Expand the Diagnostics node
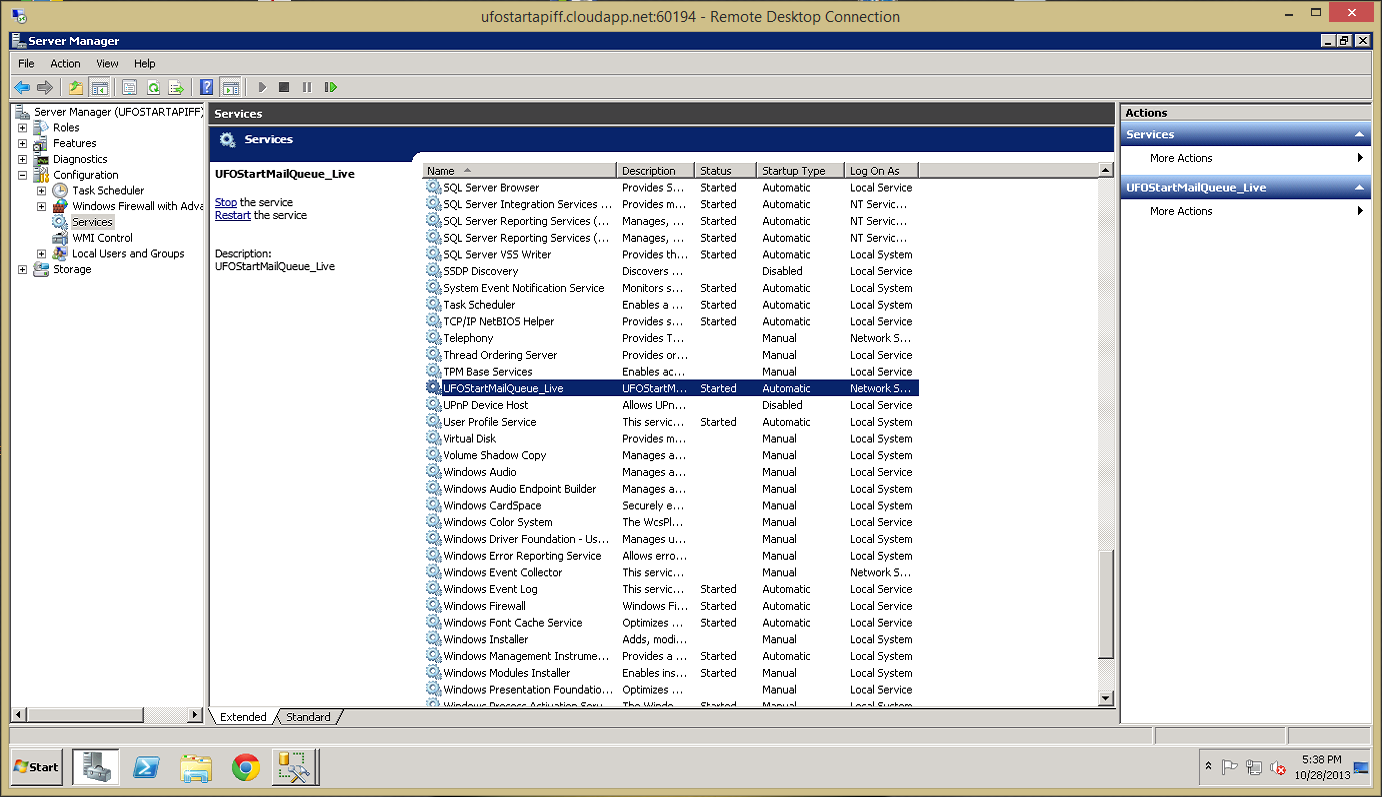 pos(23,159)
